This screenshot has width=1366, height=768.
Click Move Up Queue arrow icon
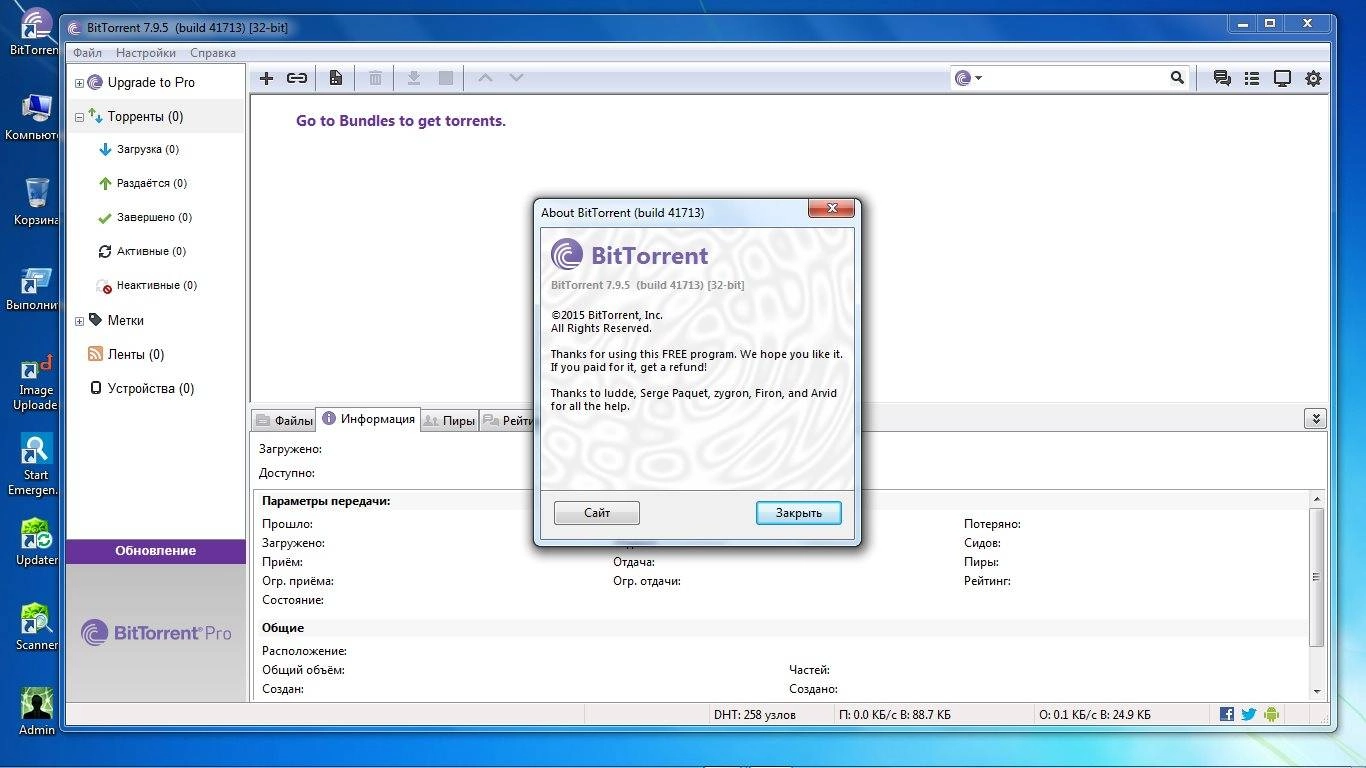485,78
